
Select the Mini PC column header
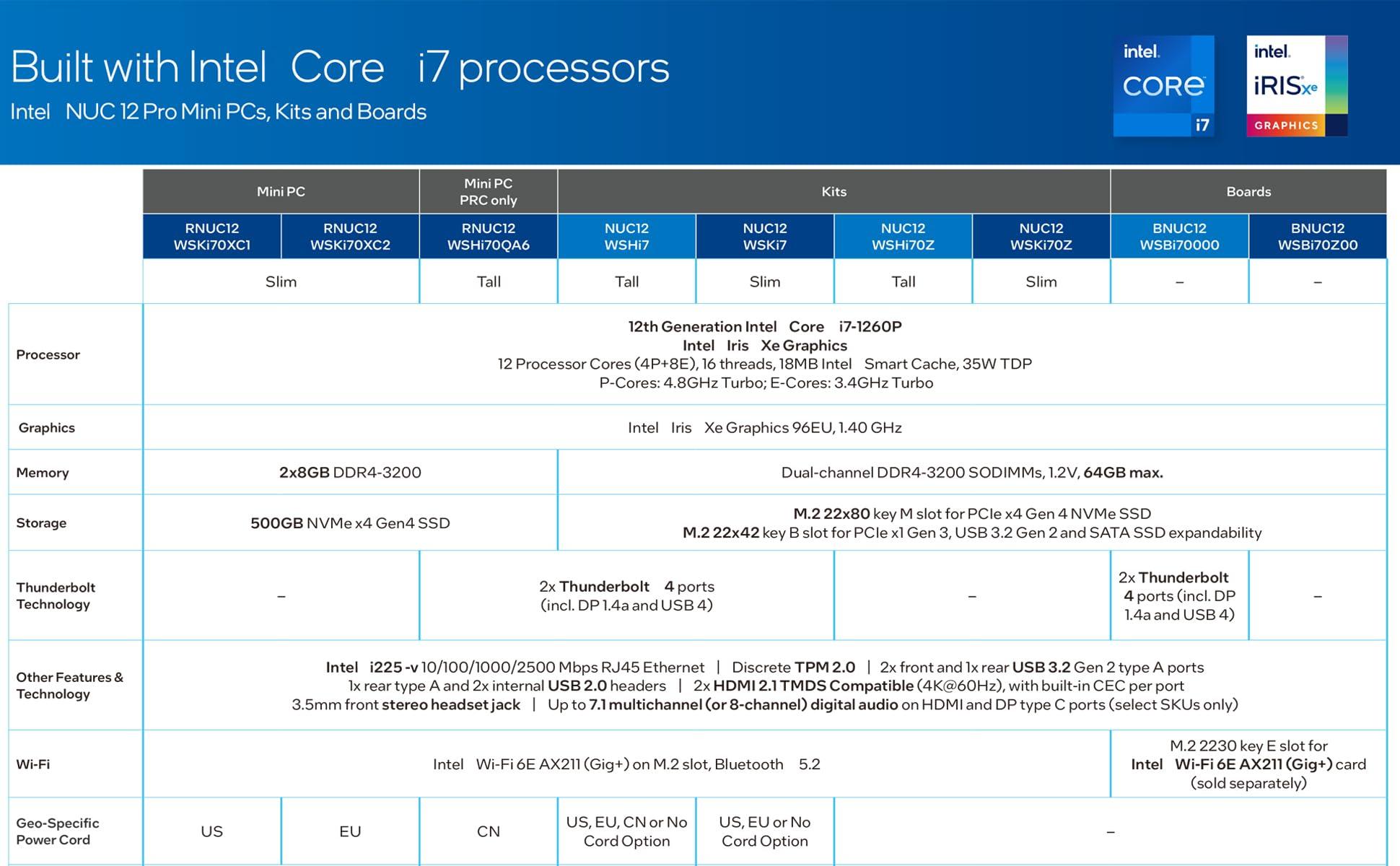(x=281, y=191)
